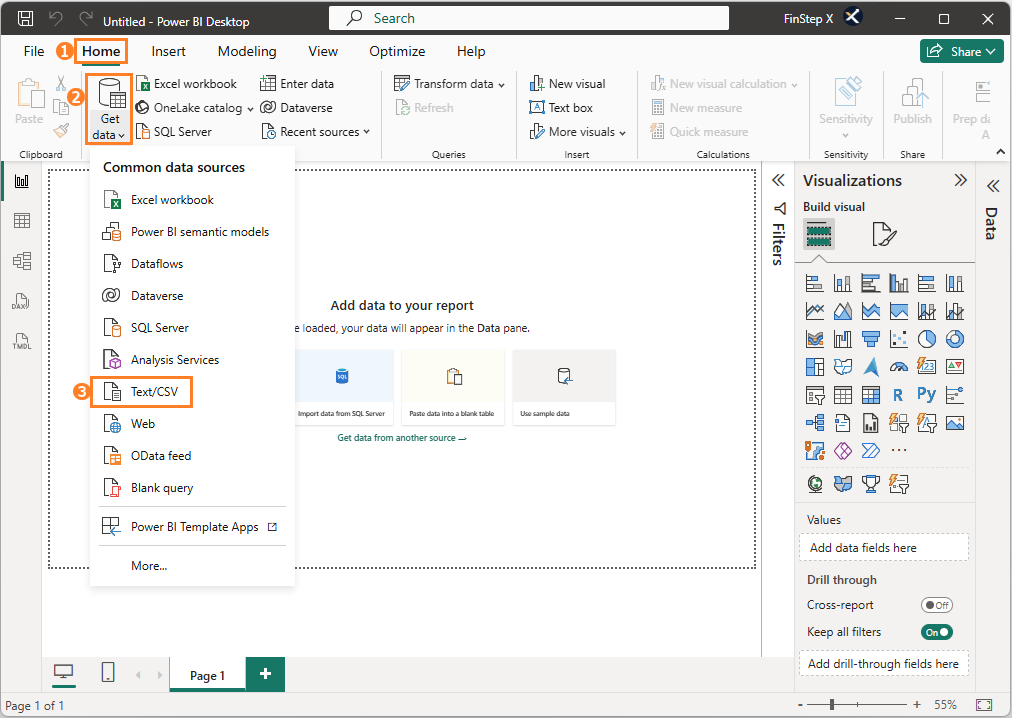Select the Donut chart visual icon
Screen dimensions: 1012x718
click(x=955, y=339)
